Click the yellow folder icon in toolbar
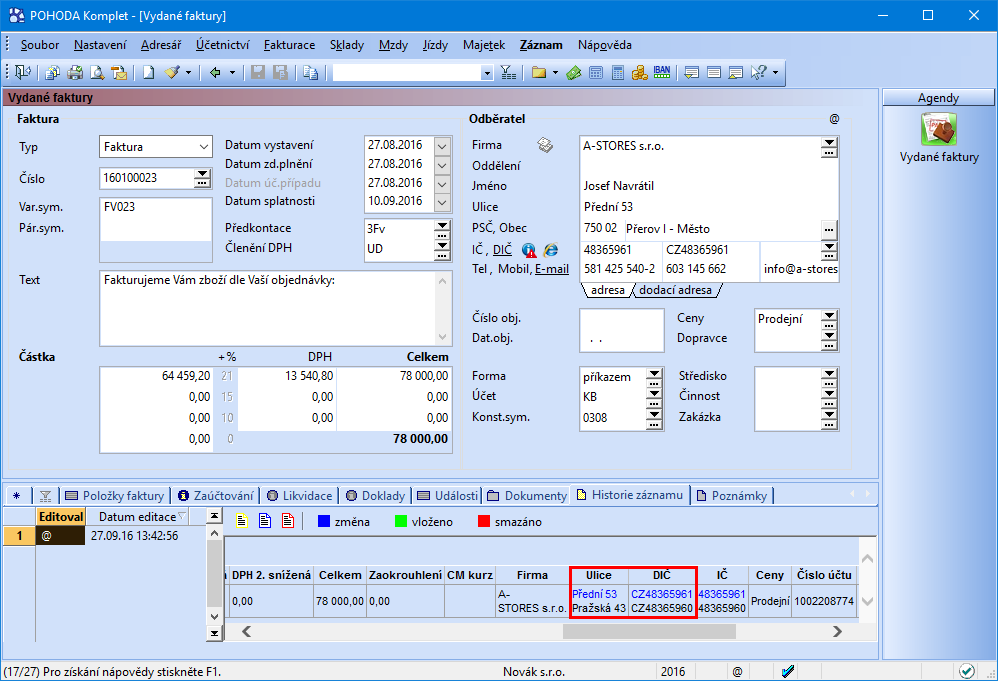 (539, 73)
